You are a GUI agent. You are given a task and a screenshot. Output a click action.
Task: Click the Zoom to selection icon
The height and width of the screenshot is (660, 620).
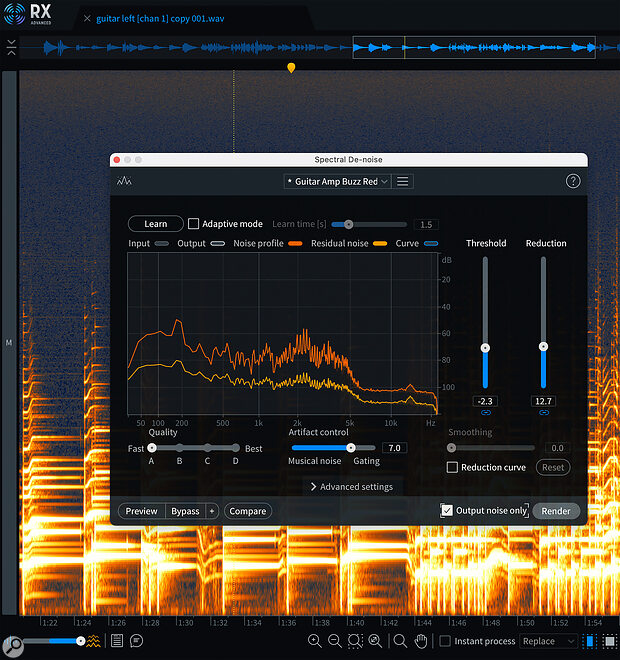pos(355,641)
